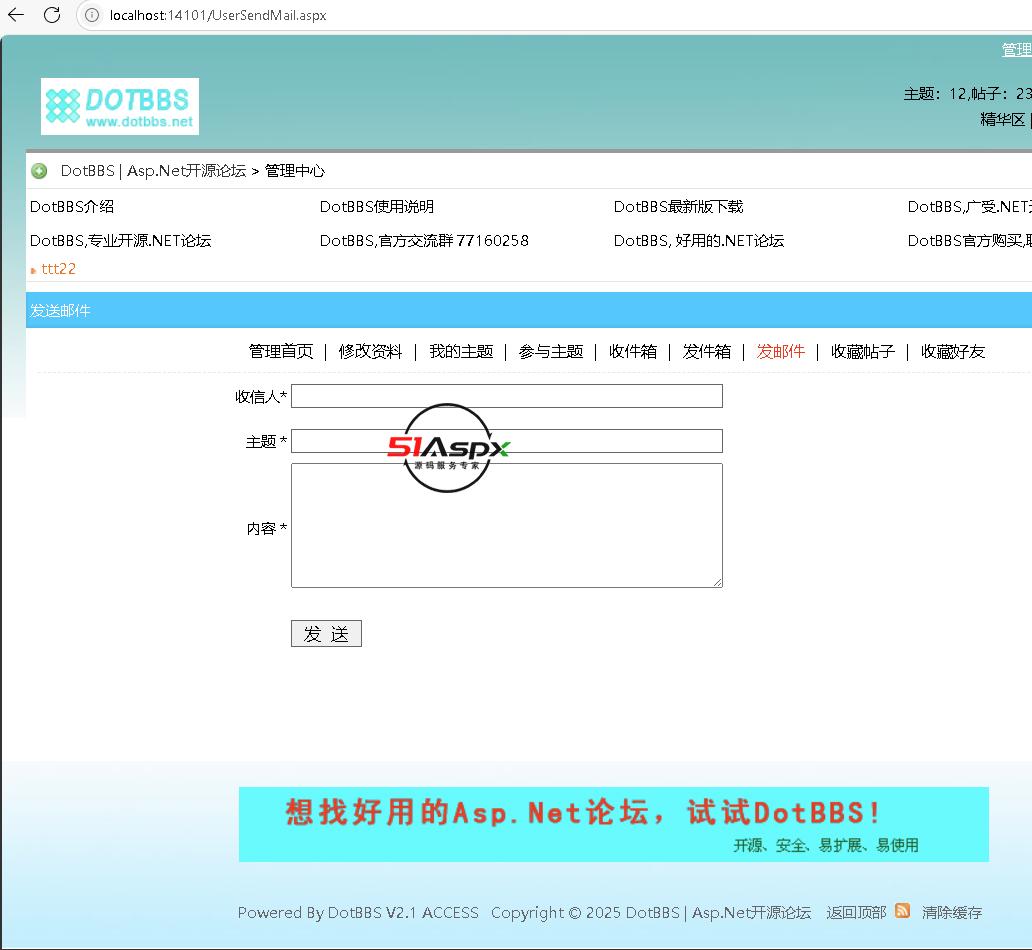Image resolution: width=1032 pixels, height=950 pixels.
Task: Open 发件箱 outbox tab
Action: coord(706,352)
